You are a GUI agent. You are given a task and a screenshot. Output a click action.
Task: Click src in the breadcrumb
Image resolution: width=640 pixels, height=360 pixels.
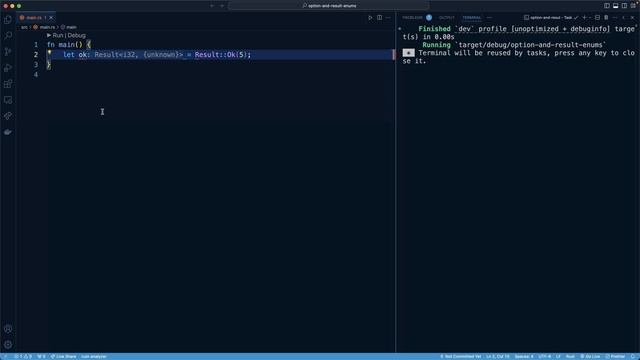24,27
